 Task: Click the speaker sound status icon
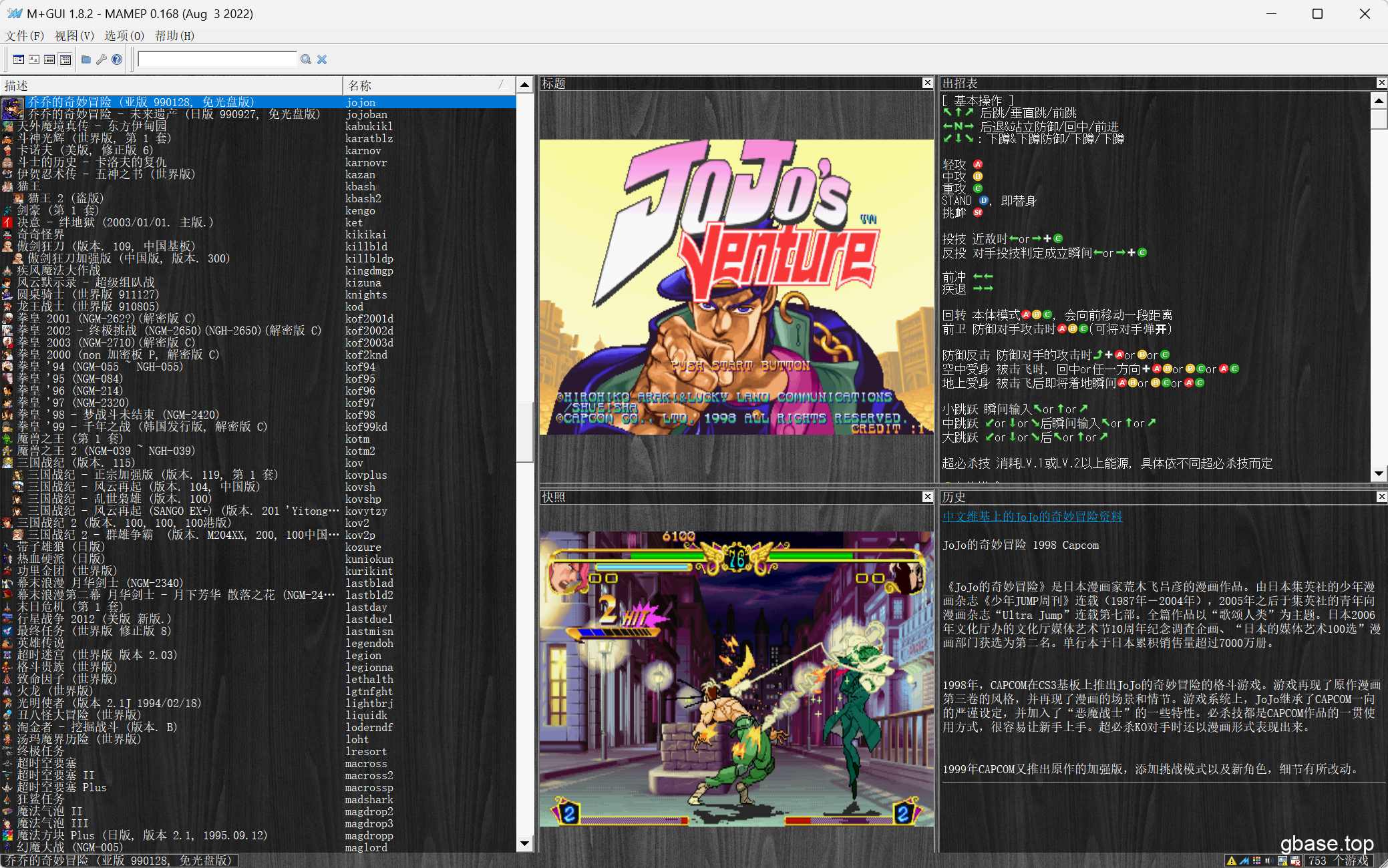(1268, 861)
